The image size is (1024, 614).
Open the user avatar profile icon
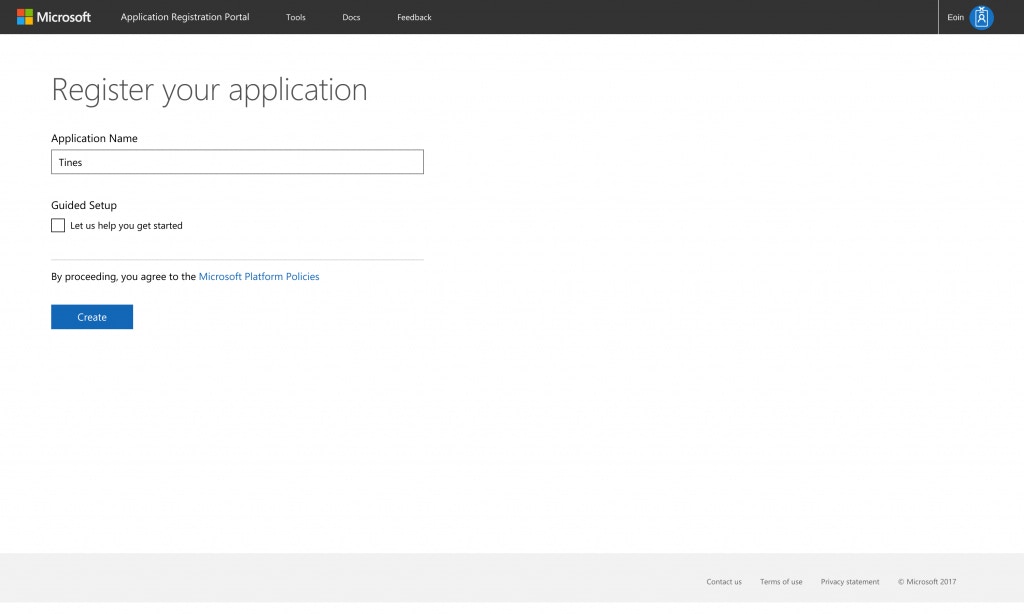pos(981,17)
